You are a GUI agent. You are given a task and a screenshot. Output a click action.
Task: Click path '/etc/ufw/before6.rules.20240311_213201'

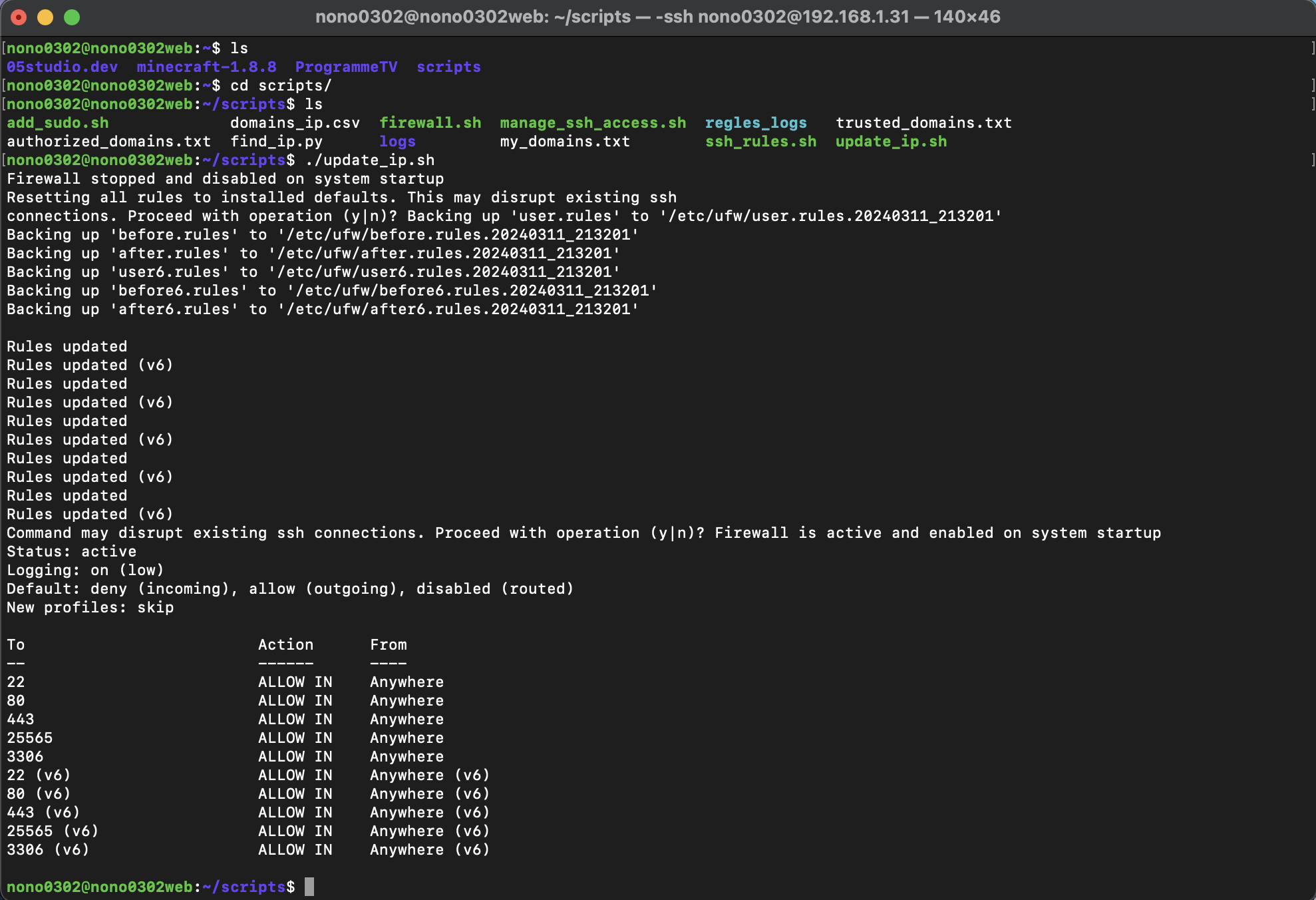click(x=472, y=290)
